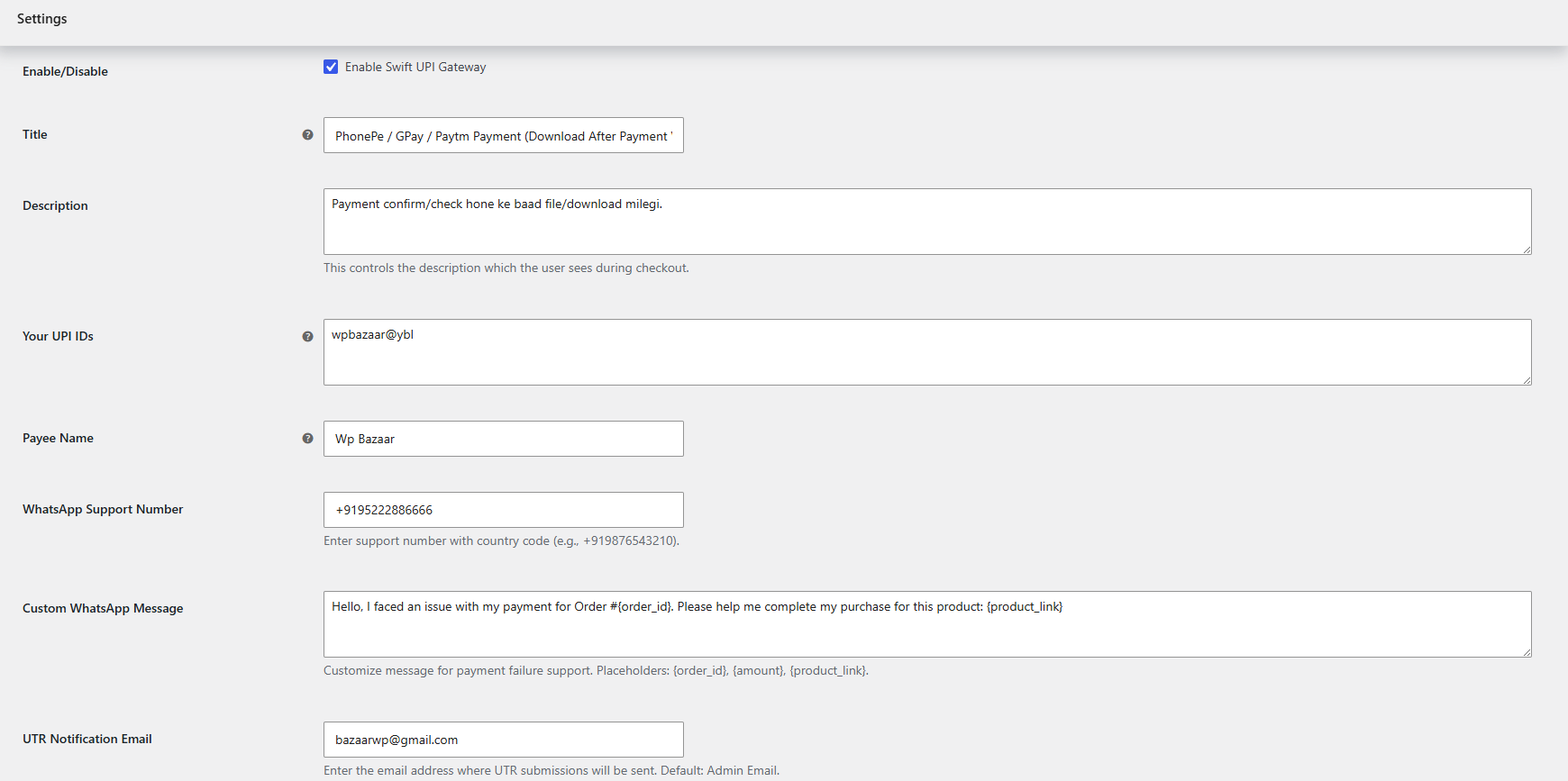
Task: Click the UTR Notification Email label
Action: tap(87, 739)
